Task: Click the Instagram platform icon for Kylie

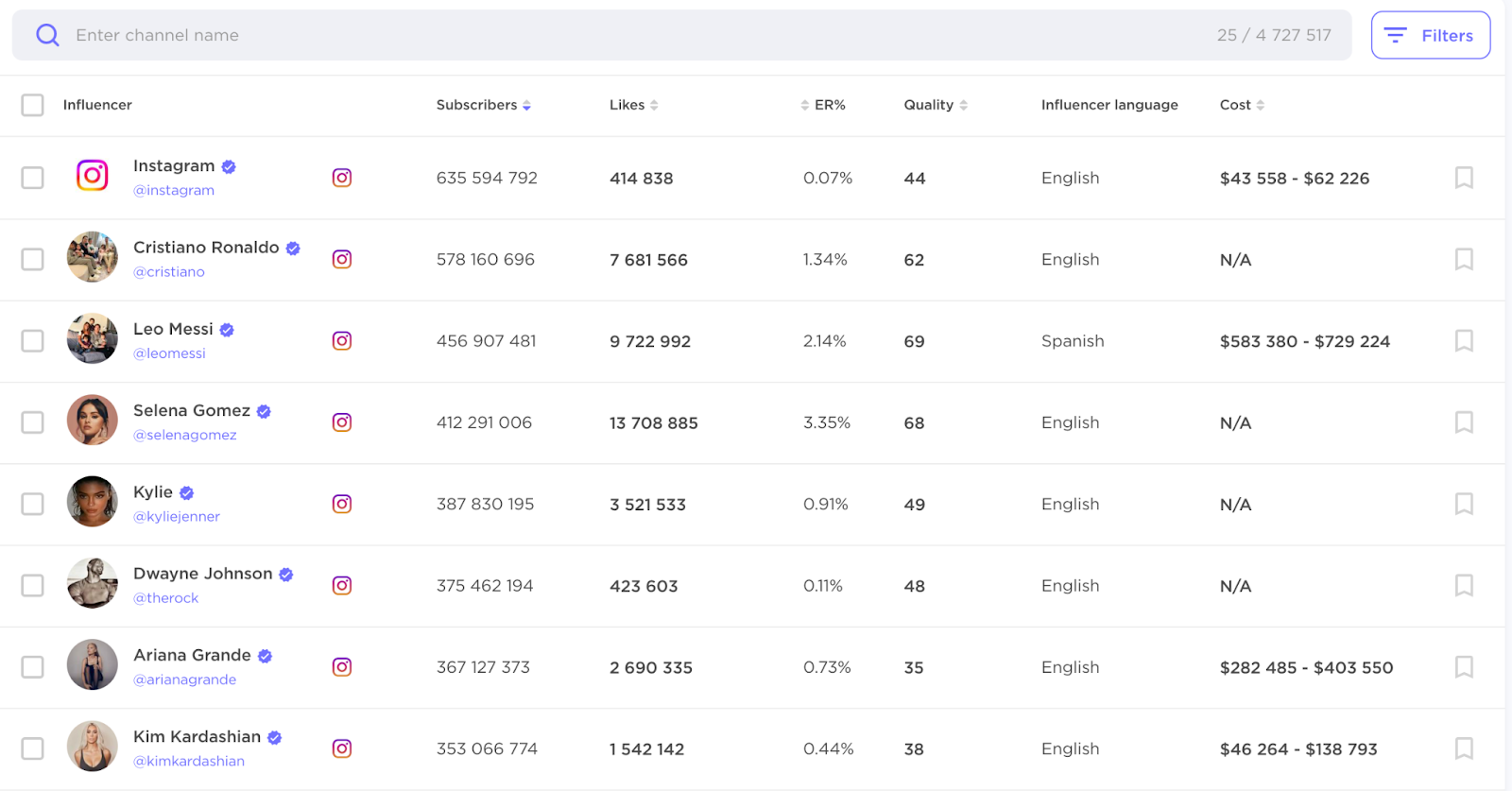Action: [342, 504]
